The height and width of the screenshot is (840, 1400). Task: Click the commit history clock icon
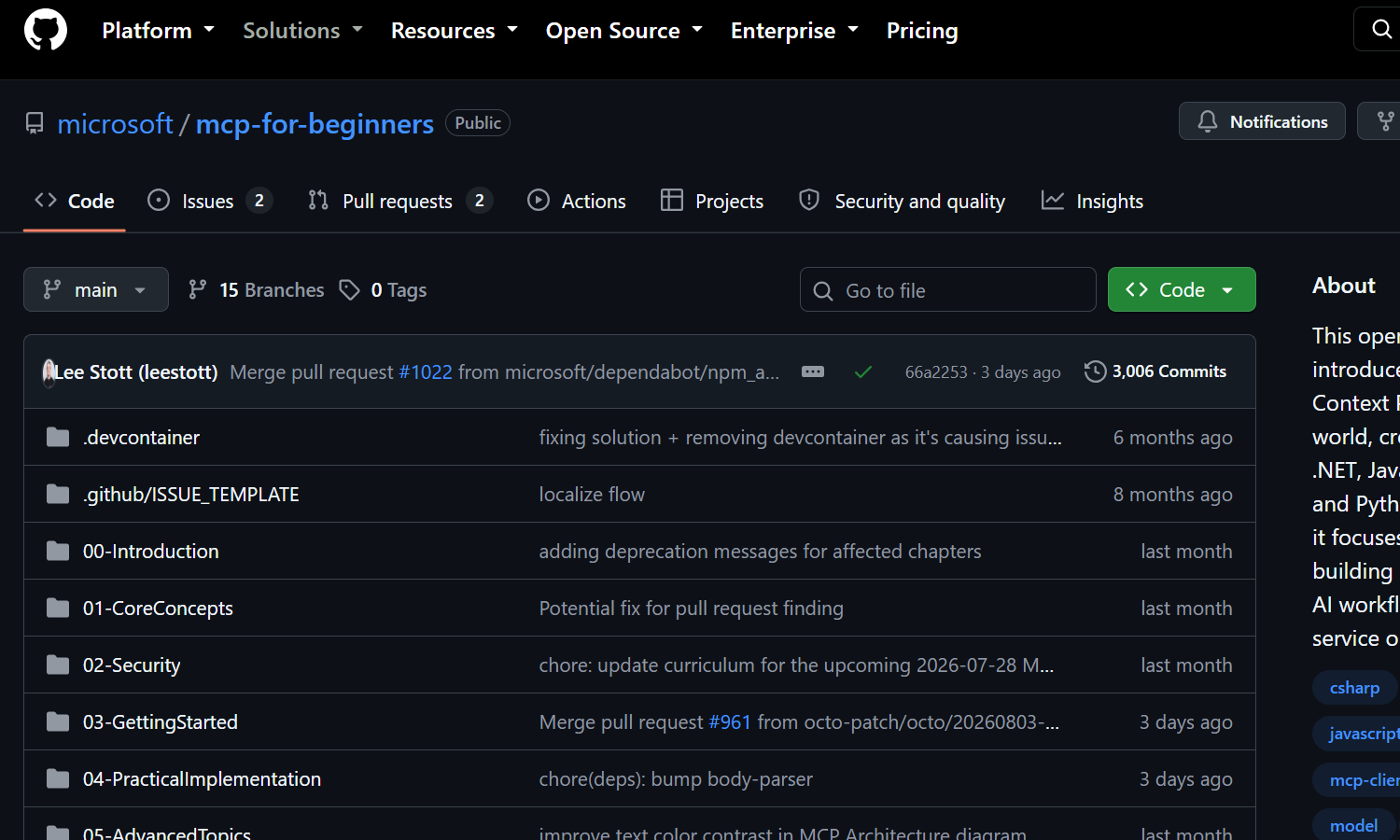(1095, 371)
